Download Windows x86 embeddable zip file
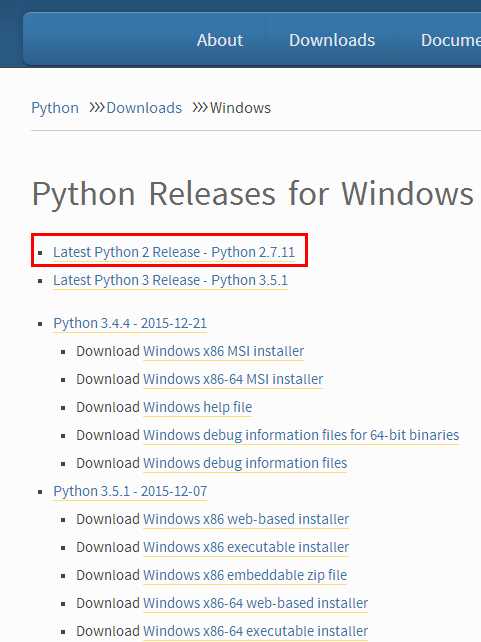 tap(245, 575)
